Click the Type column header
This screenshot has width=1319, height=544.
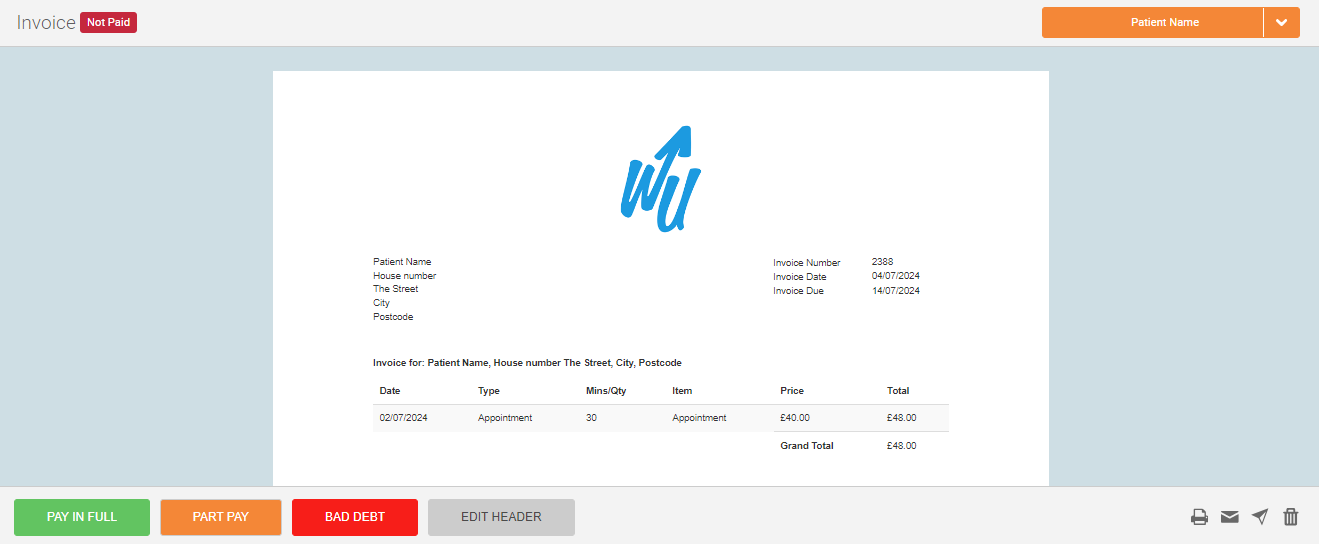[x=488, y=391]
